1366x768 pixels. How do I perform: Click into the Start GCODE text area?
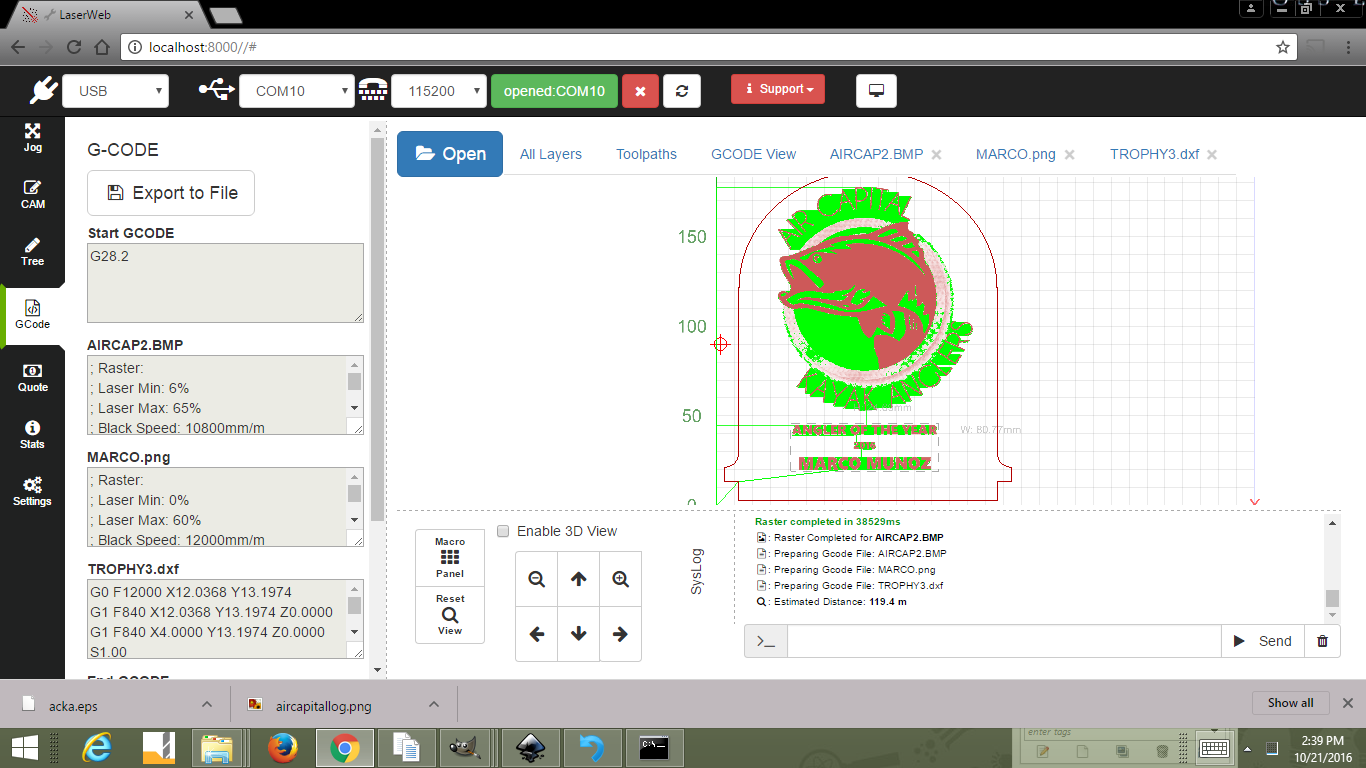tap(226, 283)
